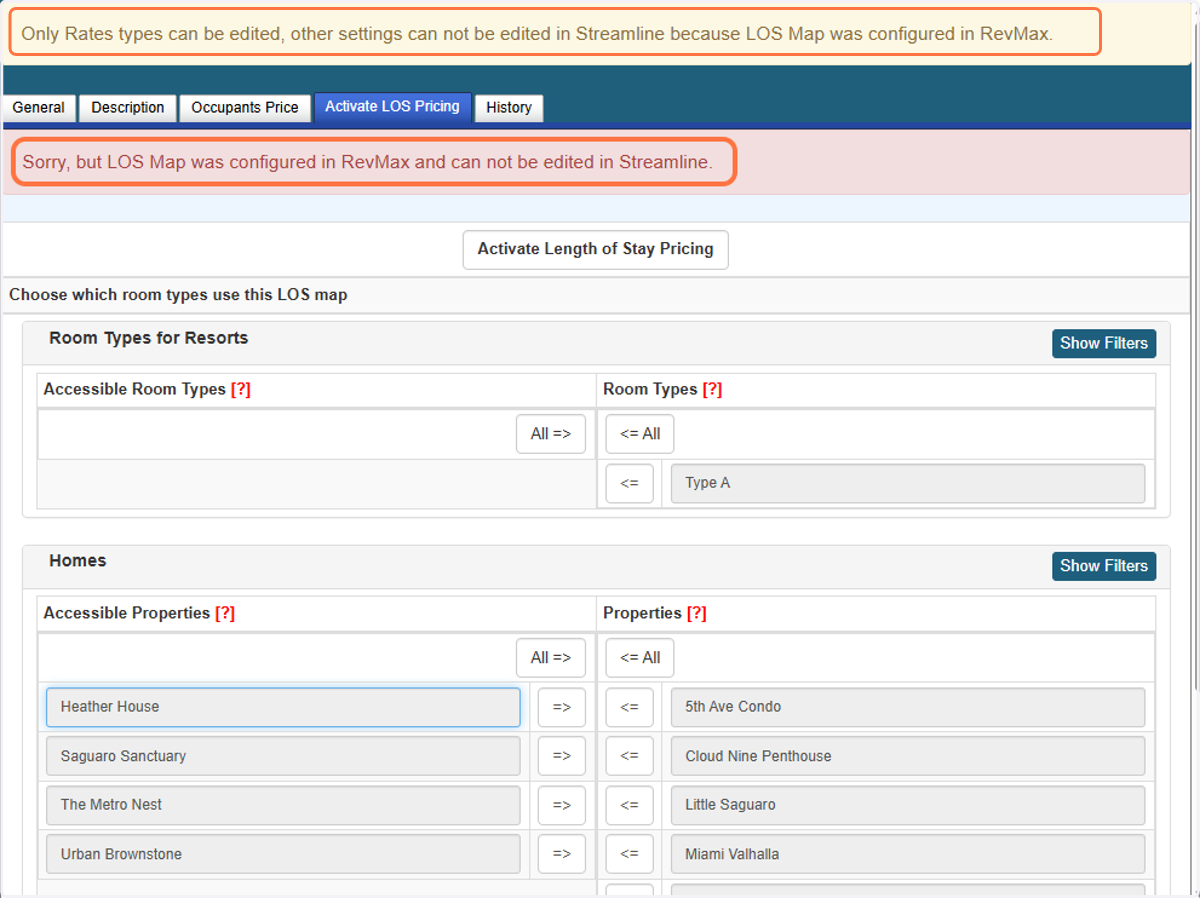Click Activate Length of Stay Pricing button
Viewport: 1200px width, 898px height.
click(595, 250)
